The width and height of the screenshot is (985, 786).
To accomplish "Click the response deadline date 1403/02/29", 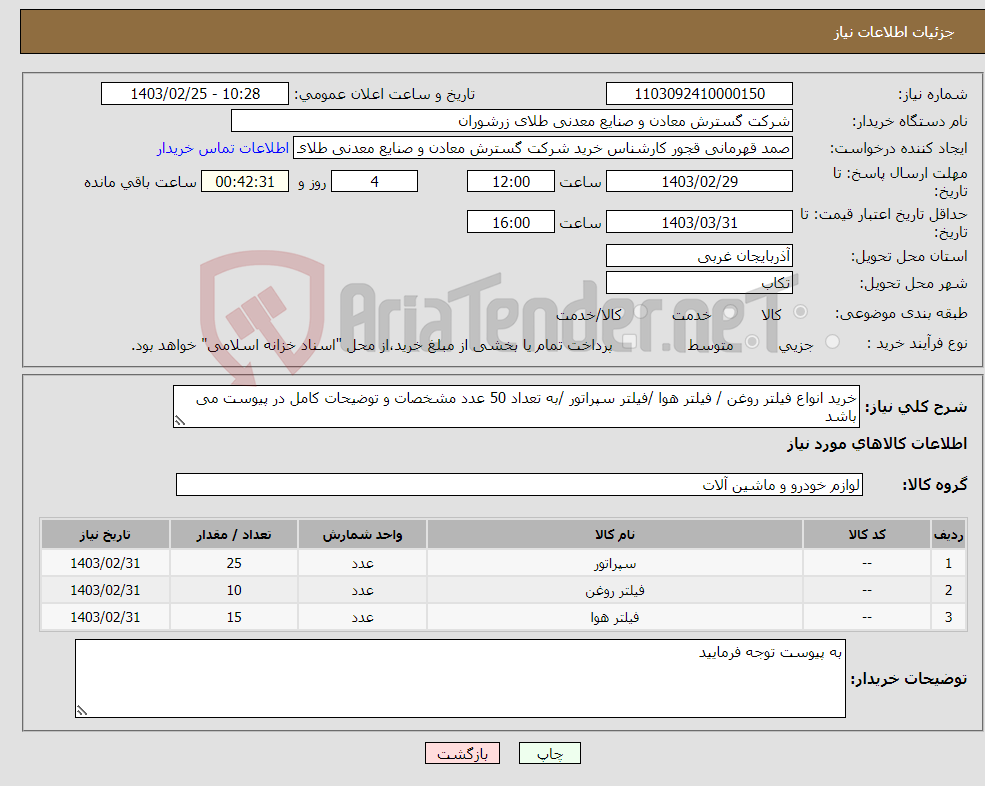I will point(699,182).
